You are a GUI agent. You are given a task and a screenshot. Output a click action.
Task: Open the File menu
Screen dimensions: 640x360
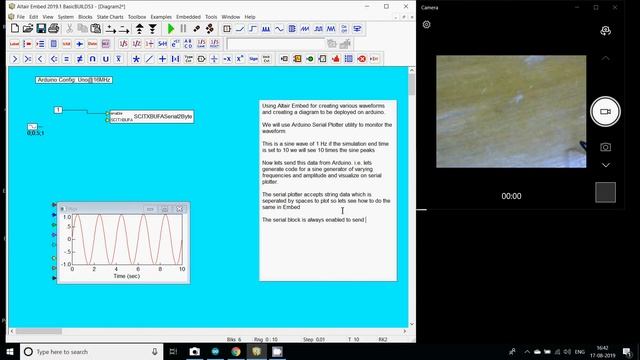click(20, 17)
